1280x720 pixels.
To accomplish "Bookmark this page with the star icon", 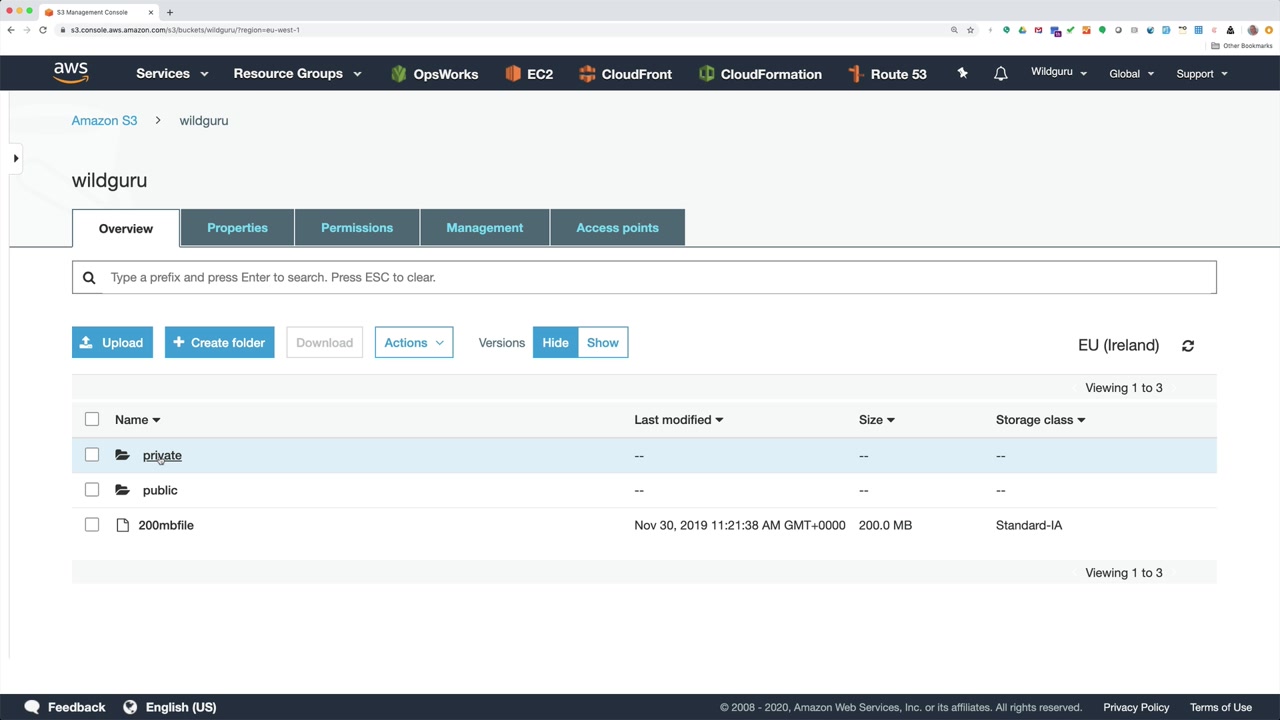I will [x=970, y=30].
